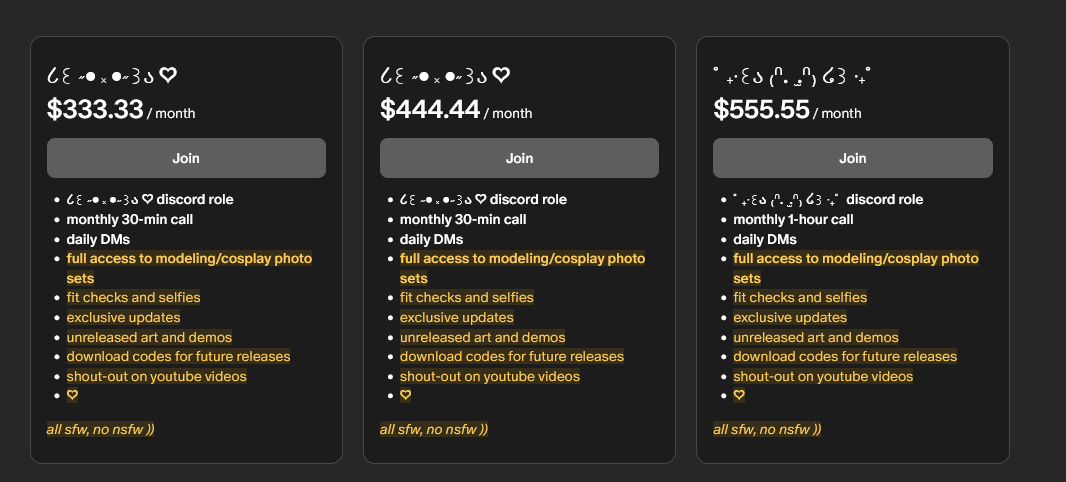The width and height of the screenshot is (1066, 482).
Task: Select "daily DMs" in the $555.55 tier
Action: 765,239
